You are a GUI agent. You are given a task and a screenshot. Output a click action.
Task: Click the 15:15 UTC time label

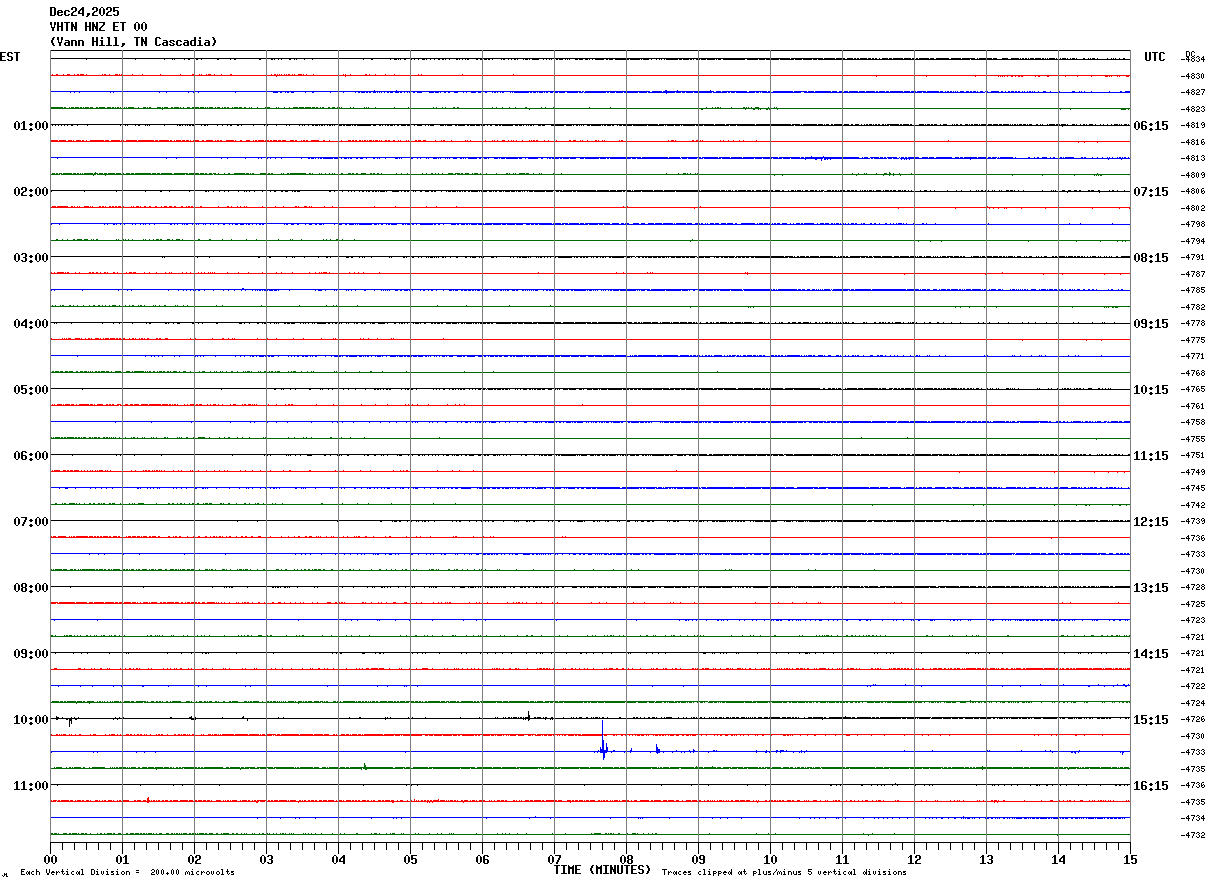pyautogui.click(x=1151, y=720)
